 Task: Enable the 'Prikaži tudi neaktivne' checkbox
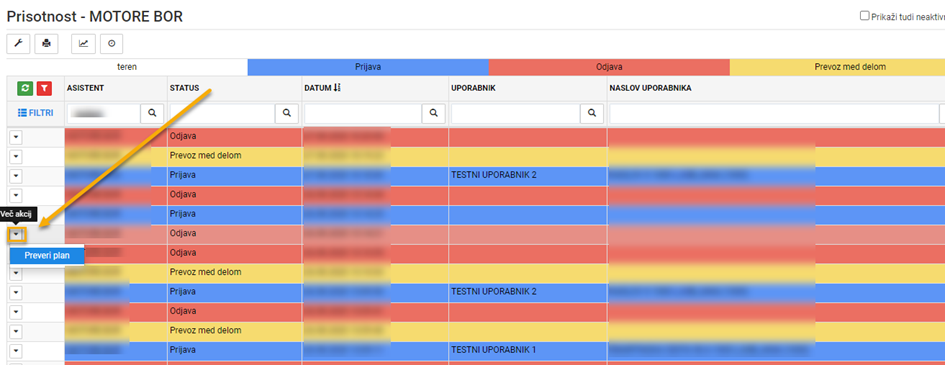[x=864, y=16]
